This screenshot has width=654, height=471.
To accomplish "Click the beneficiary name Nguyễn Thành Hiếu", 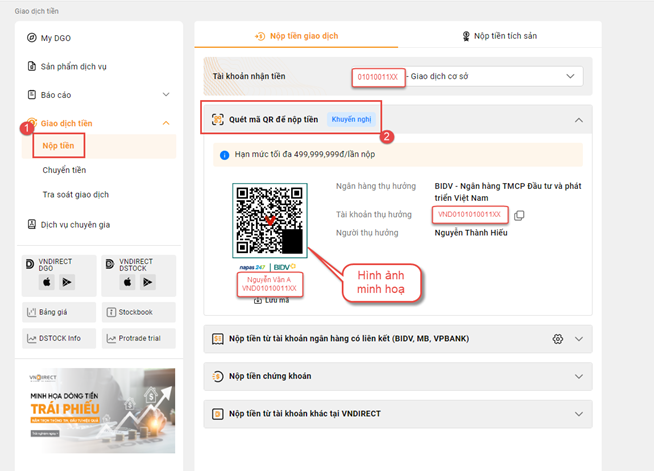I will click(x=471, y=233).
